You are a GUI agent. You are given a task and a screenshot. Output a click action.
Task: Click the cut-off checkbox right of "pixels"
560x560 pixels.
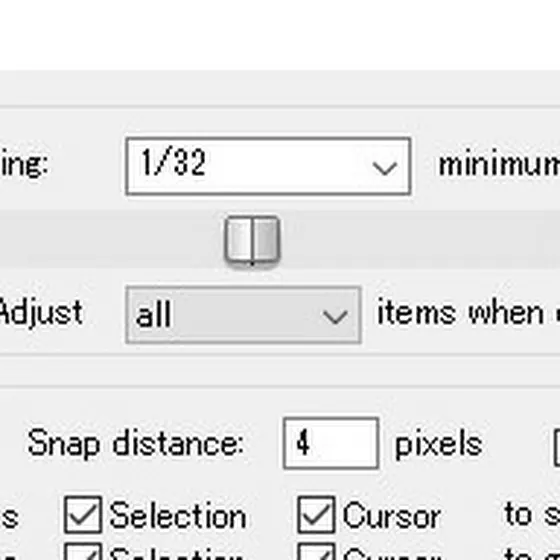tap(556, 448)
